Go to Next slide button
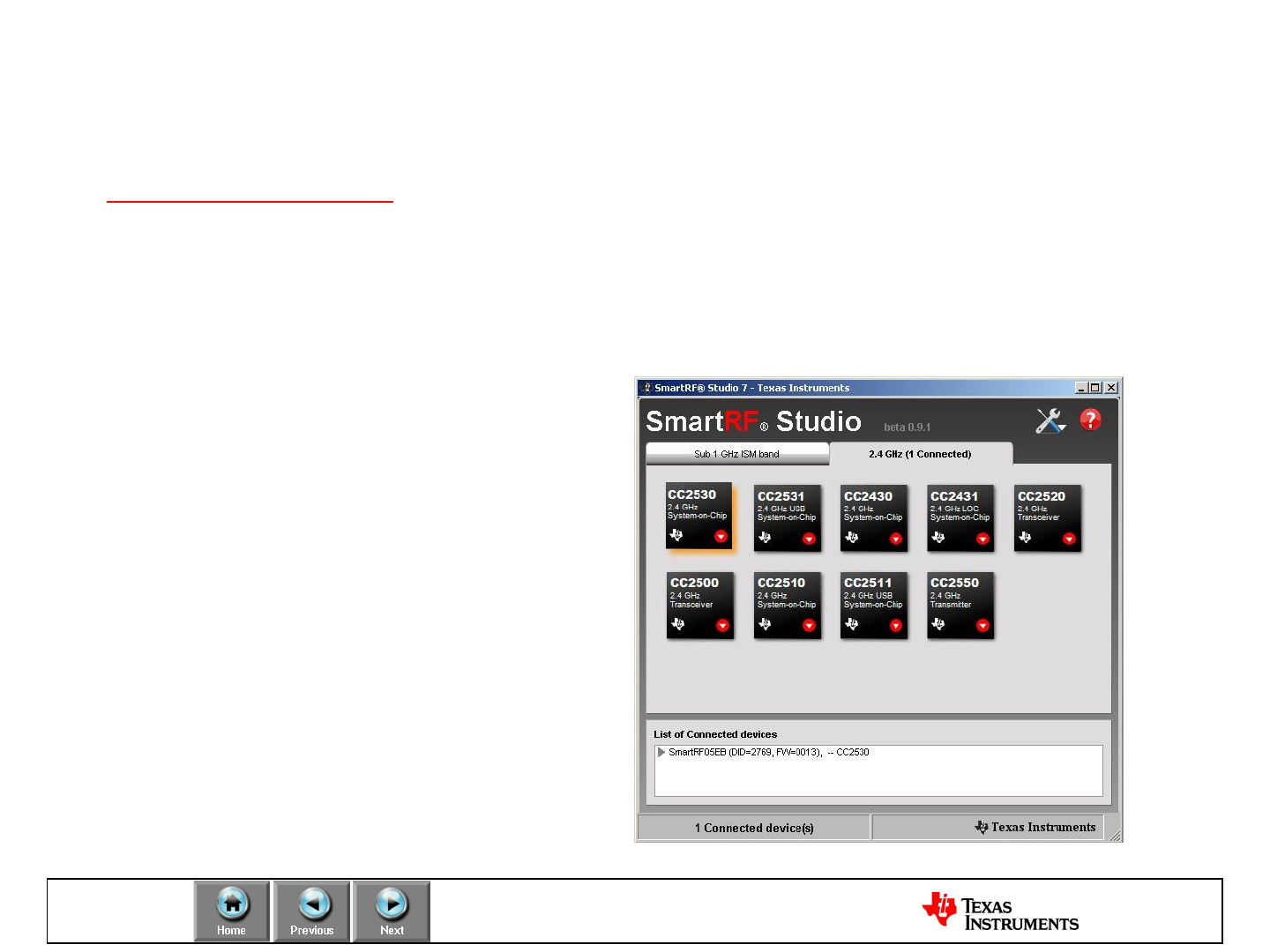Image resolution: width=1270 pixels, height=952 pixels. pos(392,911)
